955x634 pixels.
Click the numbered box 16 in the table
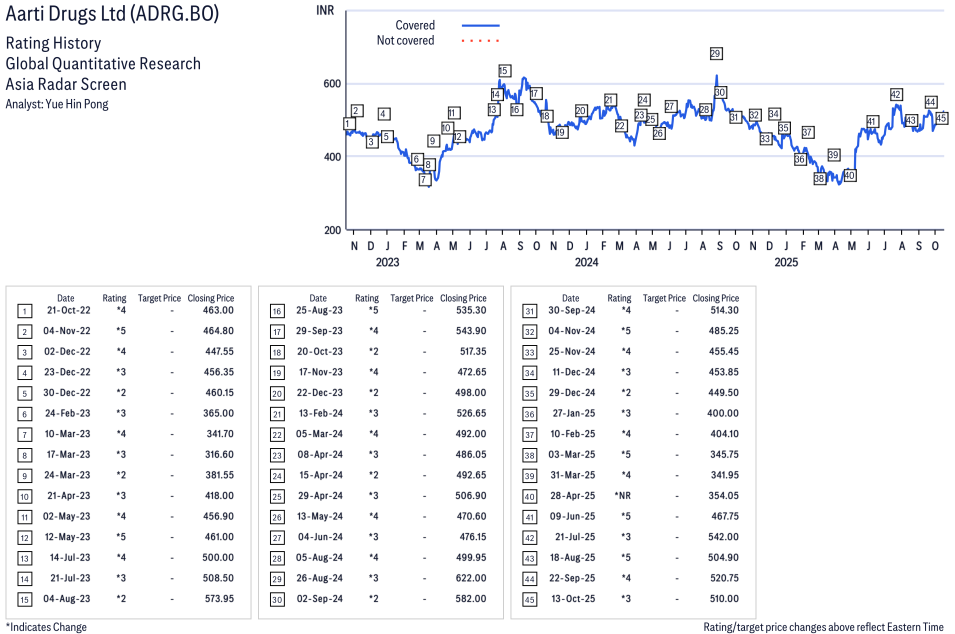(276, 310)
